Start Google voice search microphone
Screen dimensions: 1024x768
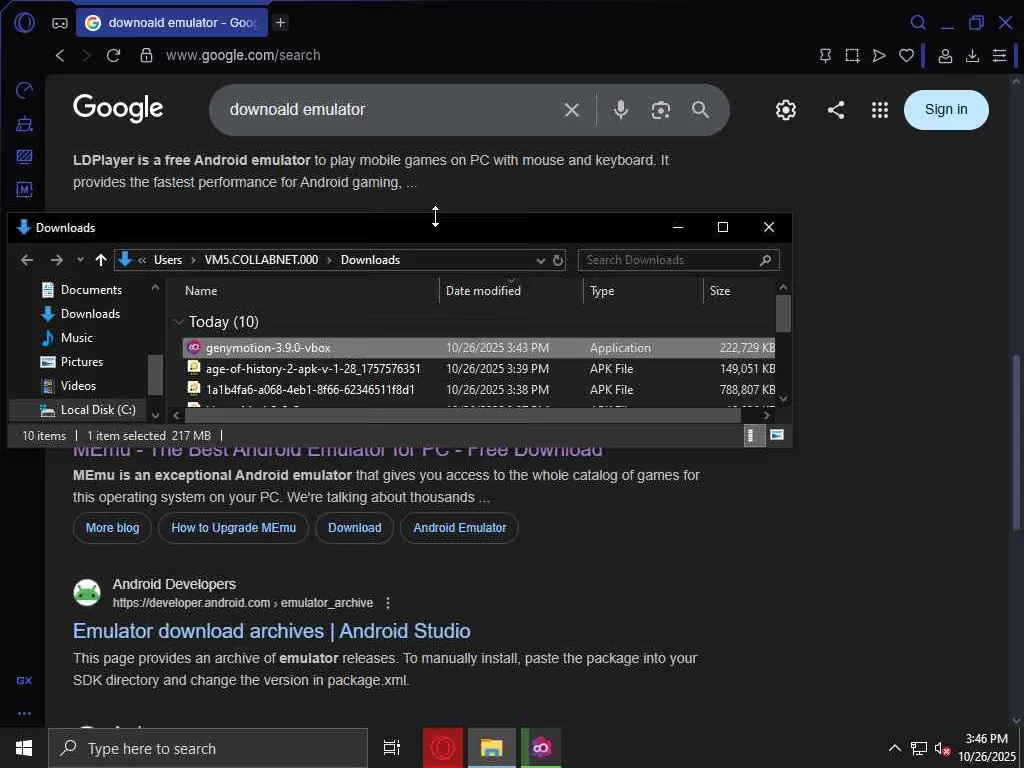coord(621,110)
